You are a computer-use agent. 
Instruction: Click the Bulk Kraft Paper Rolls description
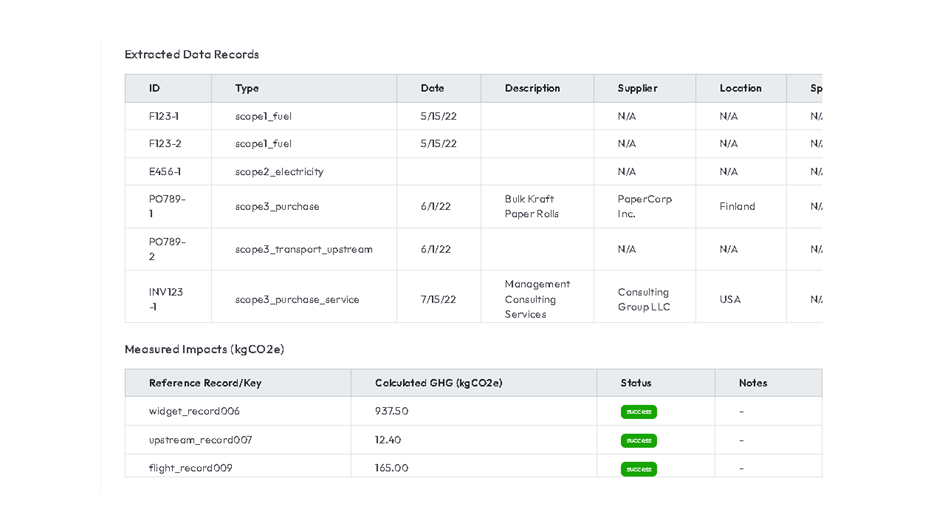pos(532,206)
